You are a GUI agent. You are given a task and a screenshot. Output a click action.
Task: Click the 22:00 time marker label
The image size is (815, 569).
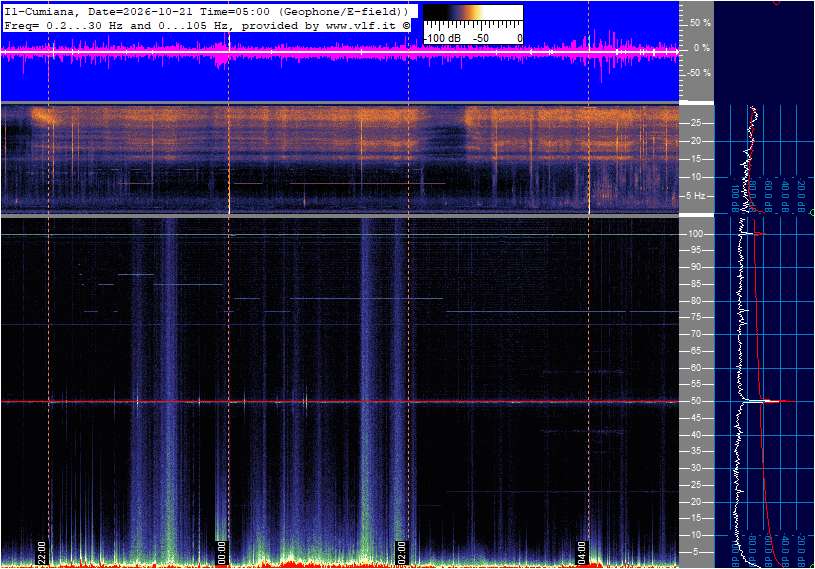42,552
